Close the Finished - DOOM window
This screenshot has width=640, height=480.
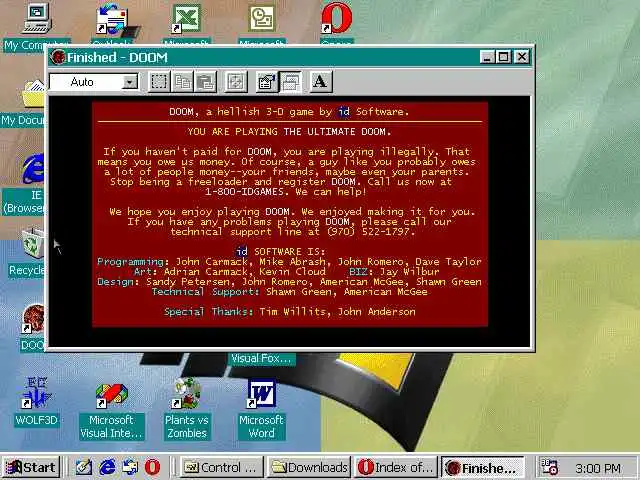click(x=522, y=57)
